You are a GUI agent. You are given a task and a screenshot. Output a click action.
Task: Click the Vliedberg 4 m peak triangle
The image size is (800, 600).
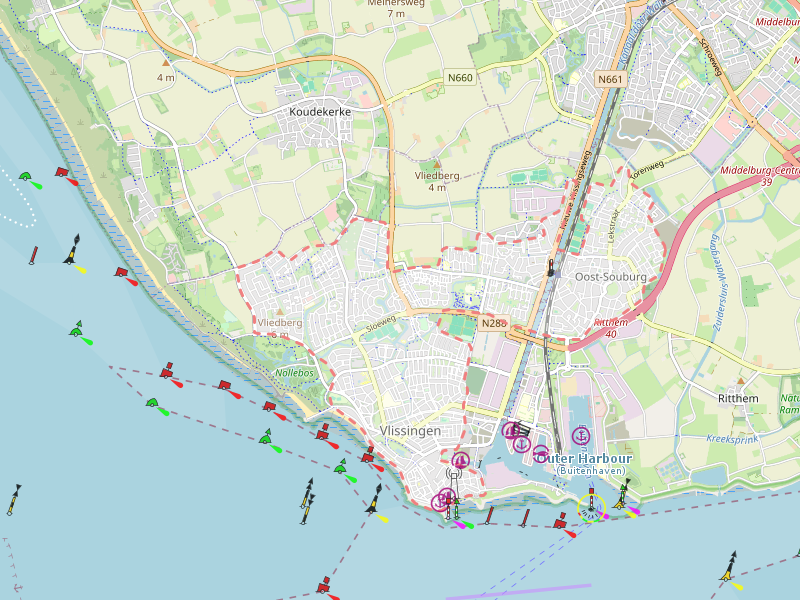pos(436,164)
